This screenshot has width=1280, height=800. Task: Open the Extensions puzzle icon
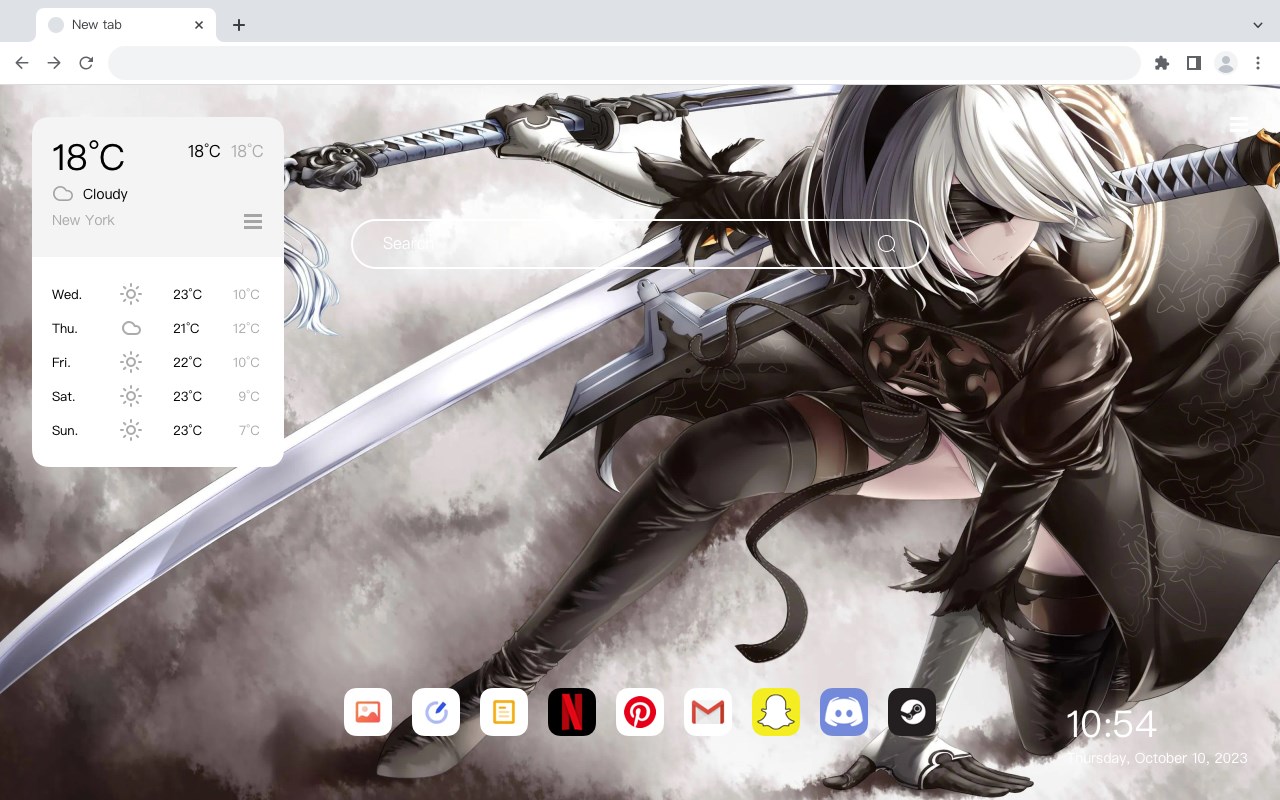1161,63
